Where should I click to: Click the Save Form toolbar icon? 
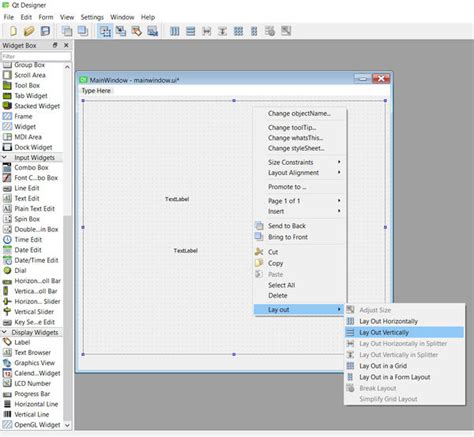click(45, 31)
